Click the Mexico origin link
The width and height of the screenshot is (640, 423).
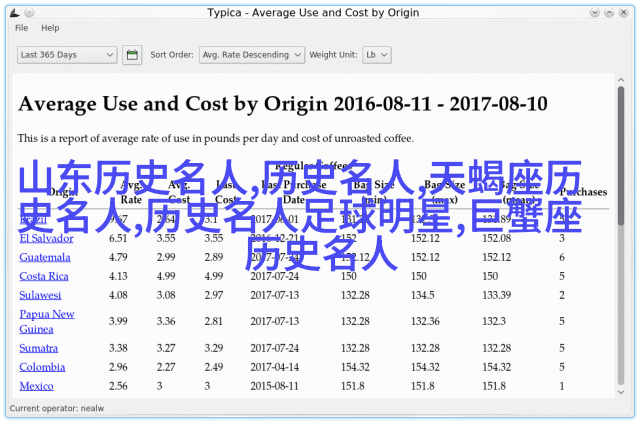click(x=37, y=386)
